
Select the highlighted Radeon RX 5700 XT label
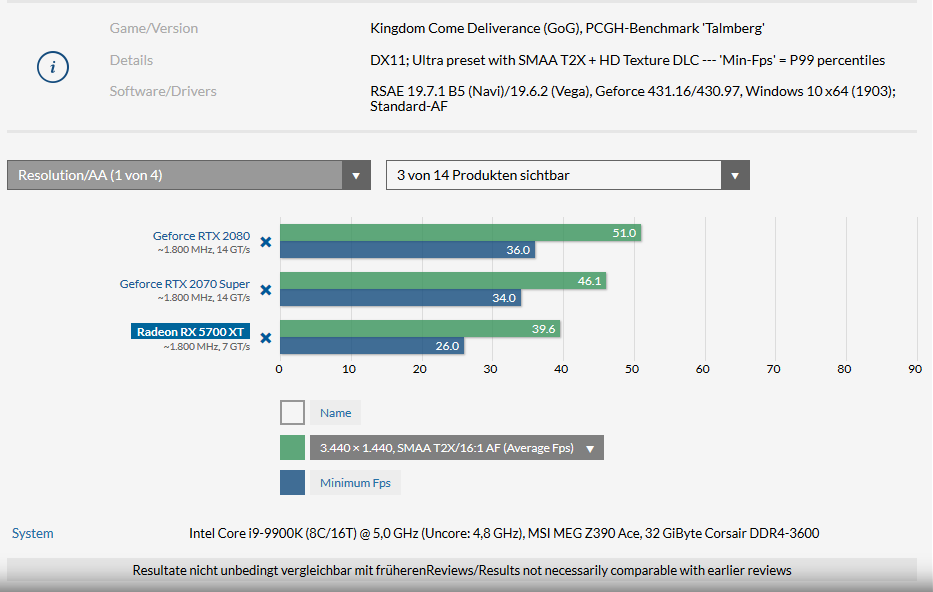tap(190, 331)
